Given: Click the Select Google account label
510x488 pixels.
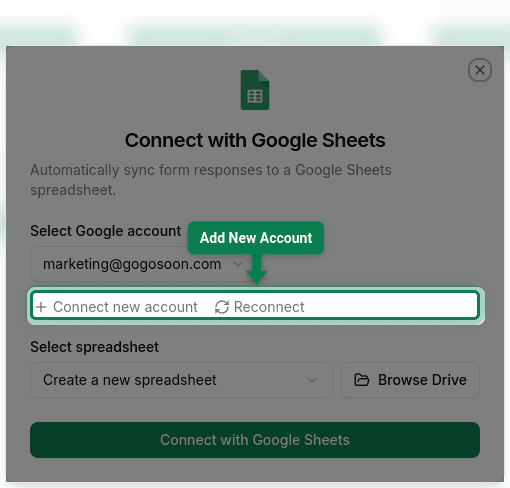Looking at the screenshot, I should point(105,231).
